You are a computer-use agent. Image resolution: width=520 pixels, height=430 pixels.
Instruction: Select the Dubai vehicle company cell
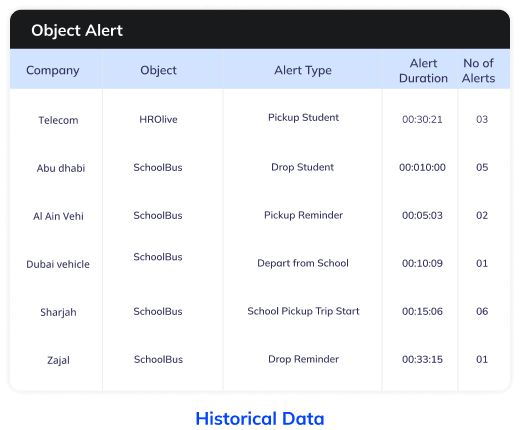(58, 264)
